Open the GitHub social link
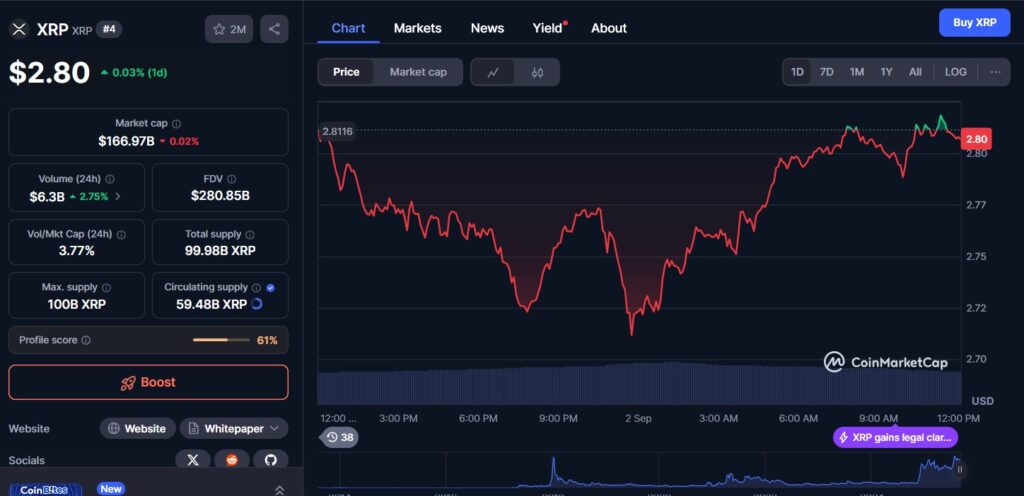Viewport: 1024px width, 496px height. 270,459
